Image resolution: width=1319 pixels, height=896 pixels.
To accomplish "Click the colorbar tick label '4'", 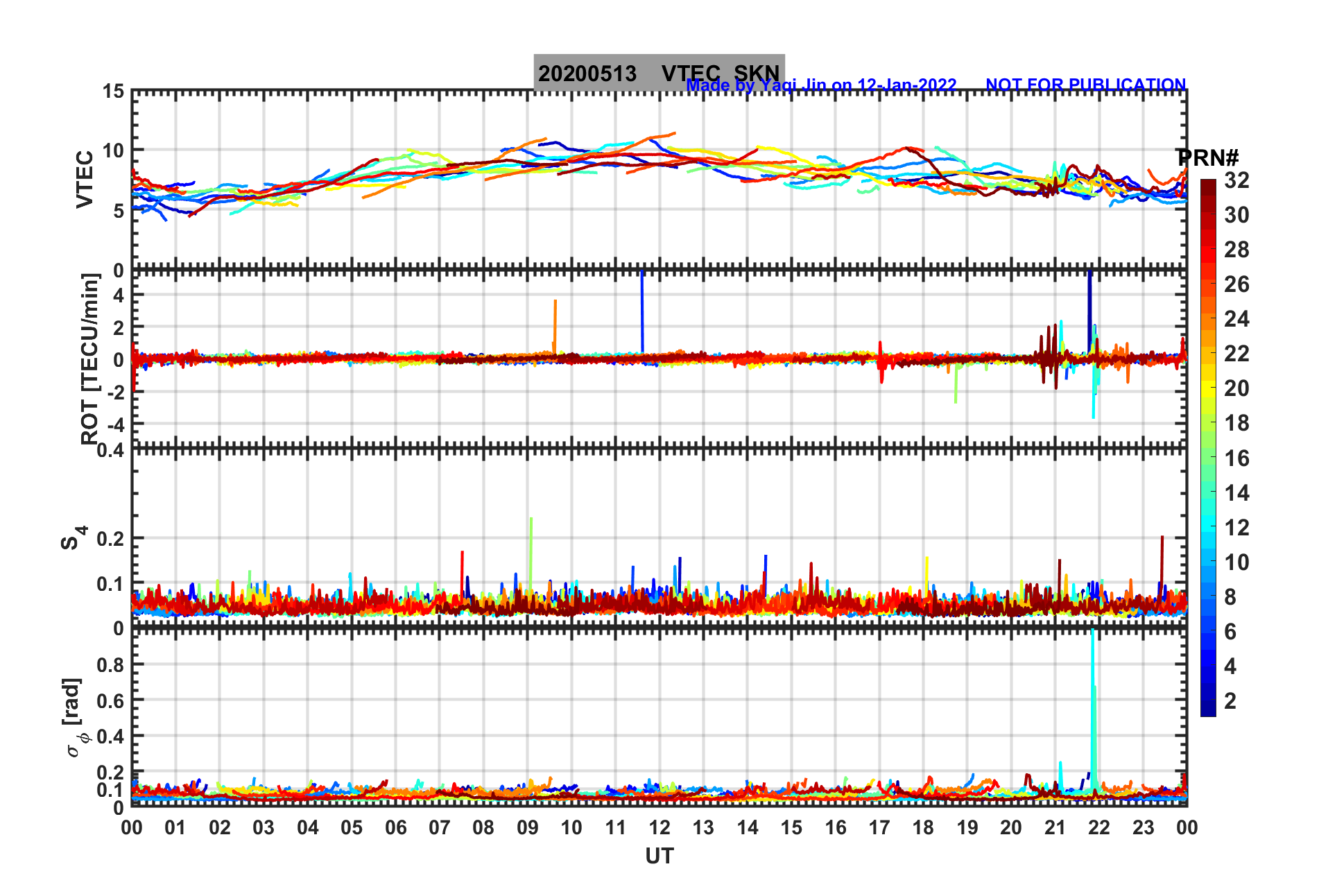I will click(x=1230, y=666).
